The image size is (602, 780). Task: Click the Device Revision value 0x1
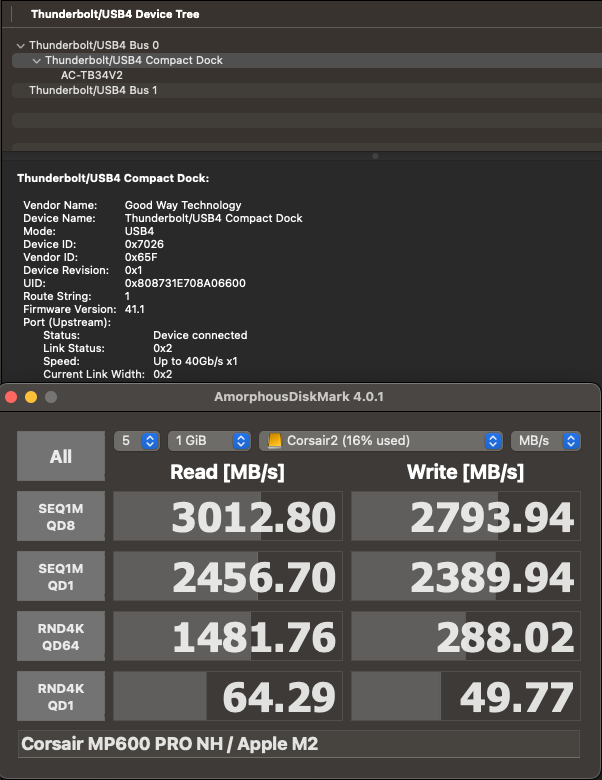tap(133, 270)
